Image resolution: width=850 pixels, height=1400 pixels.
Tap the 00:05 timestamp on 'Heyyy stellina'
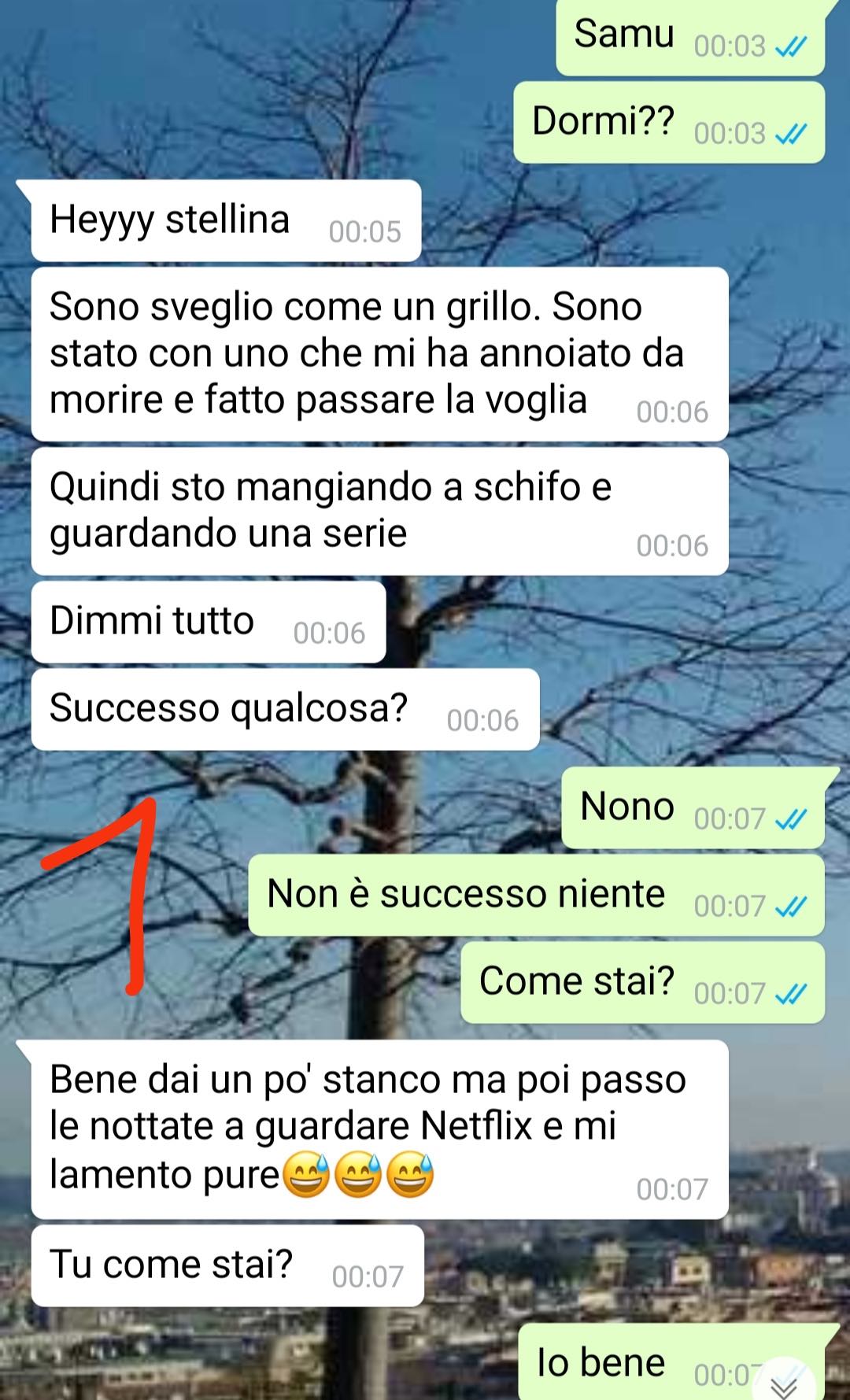[x=364, y=232]
